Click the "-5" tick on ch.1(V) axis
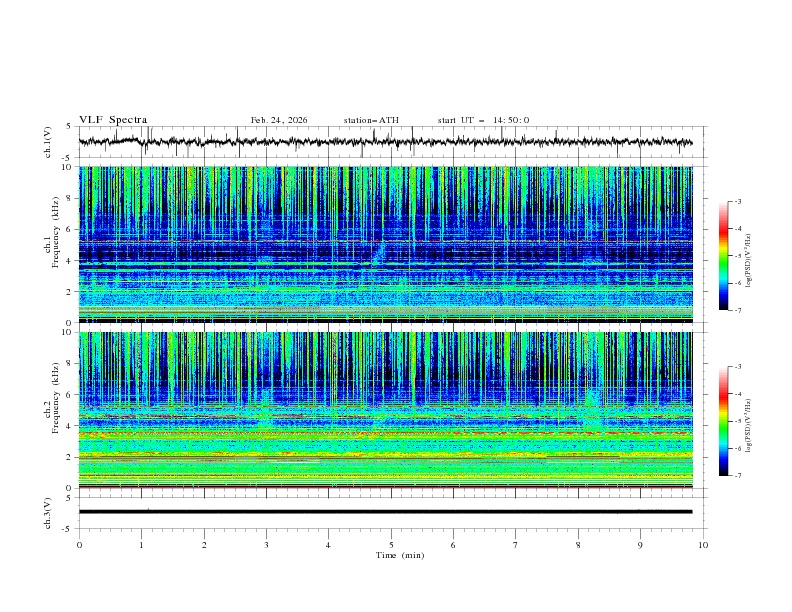The image size is (792, 612). [68, 158]
